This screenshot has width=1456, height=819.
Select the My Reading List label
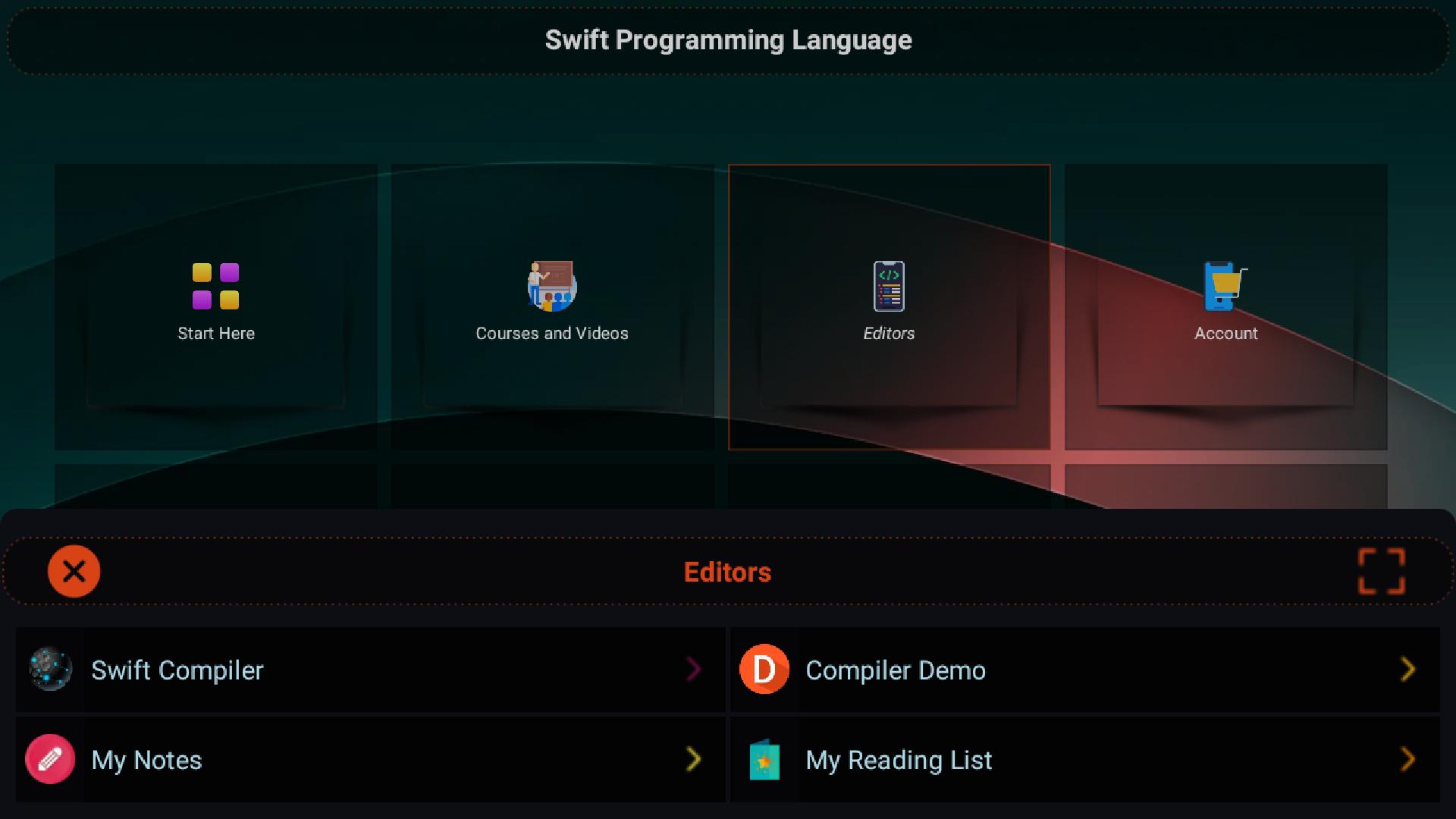[899, 761]
